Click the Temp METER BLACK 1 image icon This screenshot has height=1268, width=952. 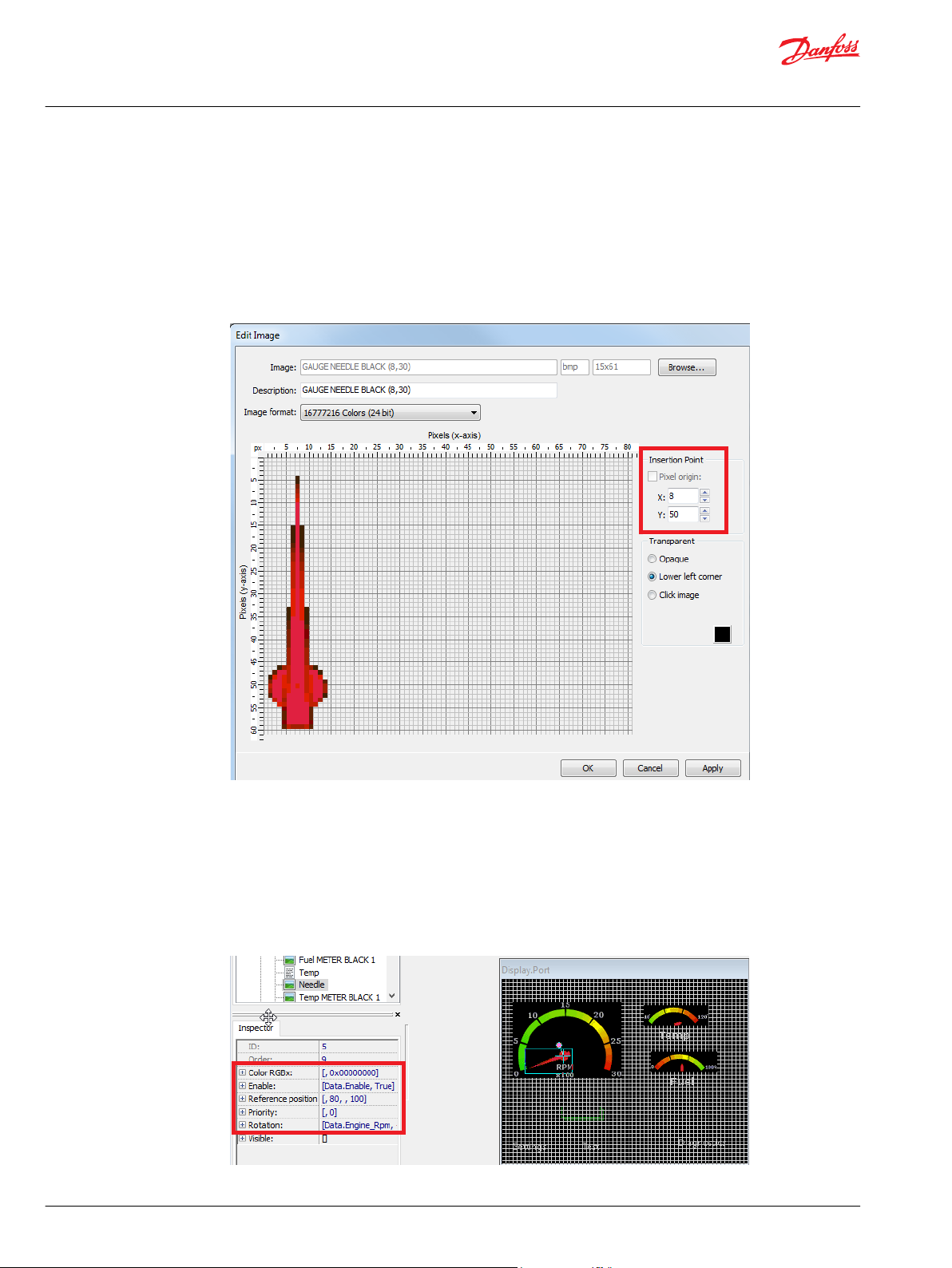[290, 997]
